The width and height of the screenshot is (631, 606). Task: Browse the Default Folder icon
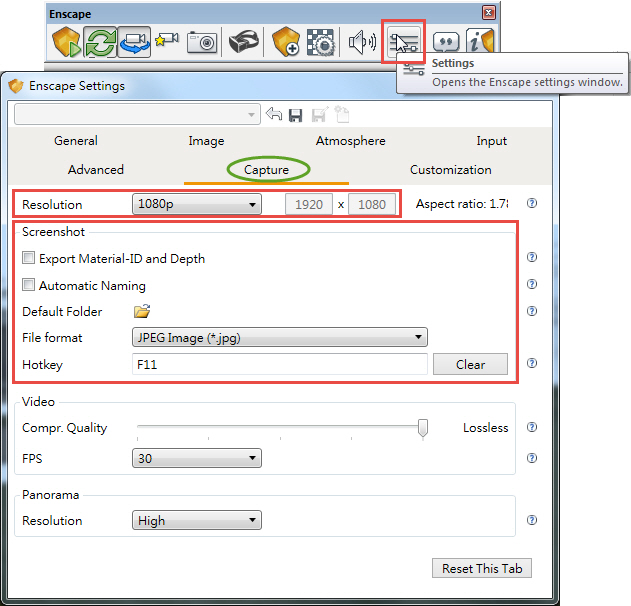[142, 311]
